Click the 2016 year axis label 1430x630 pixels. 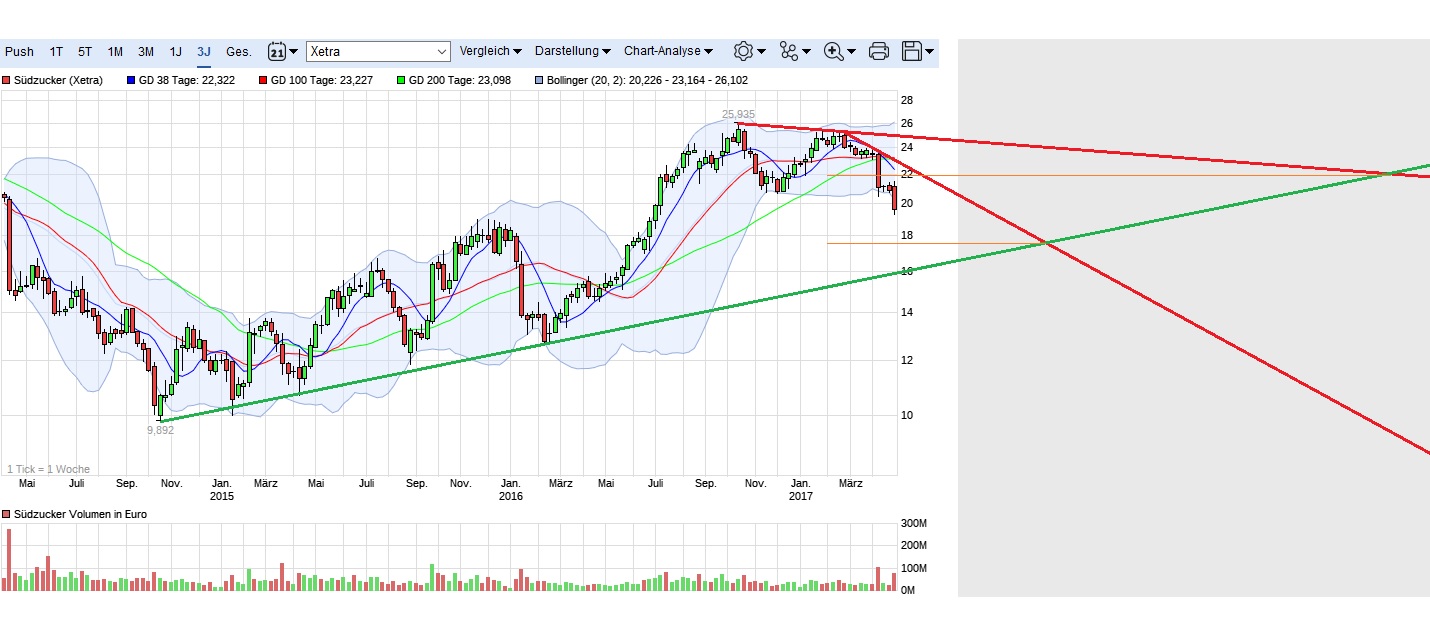pos(510,496)
